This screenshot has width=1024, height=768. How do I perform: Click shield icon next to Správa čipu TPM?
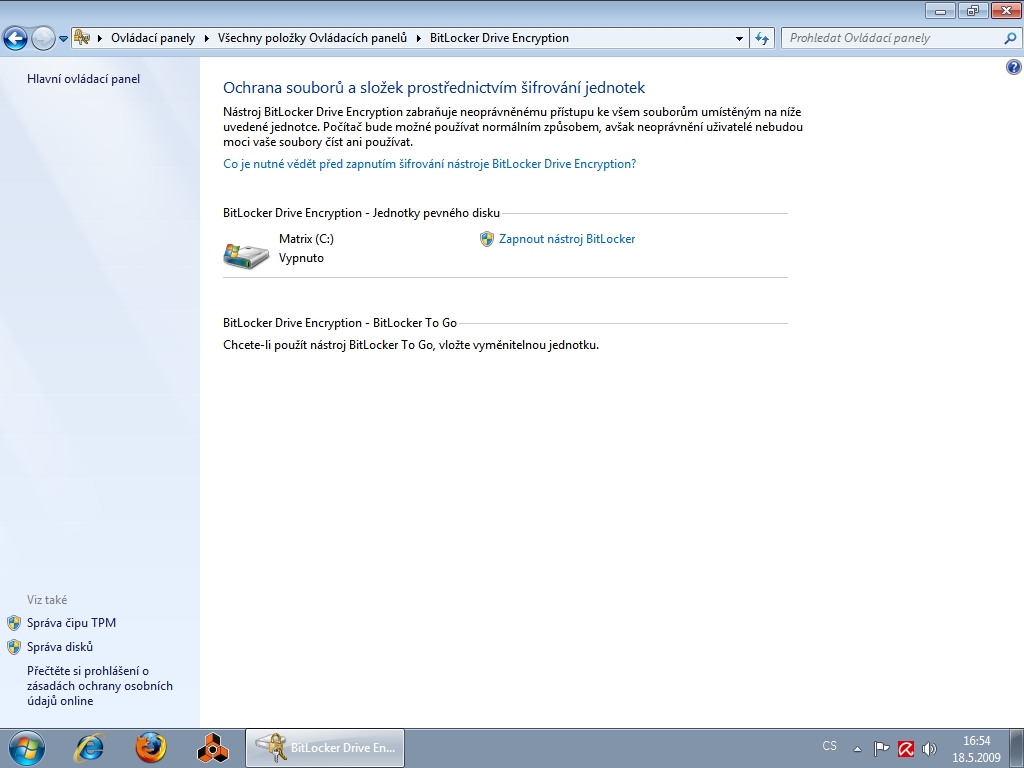(x=14, y=623)
